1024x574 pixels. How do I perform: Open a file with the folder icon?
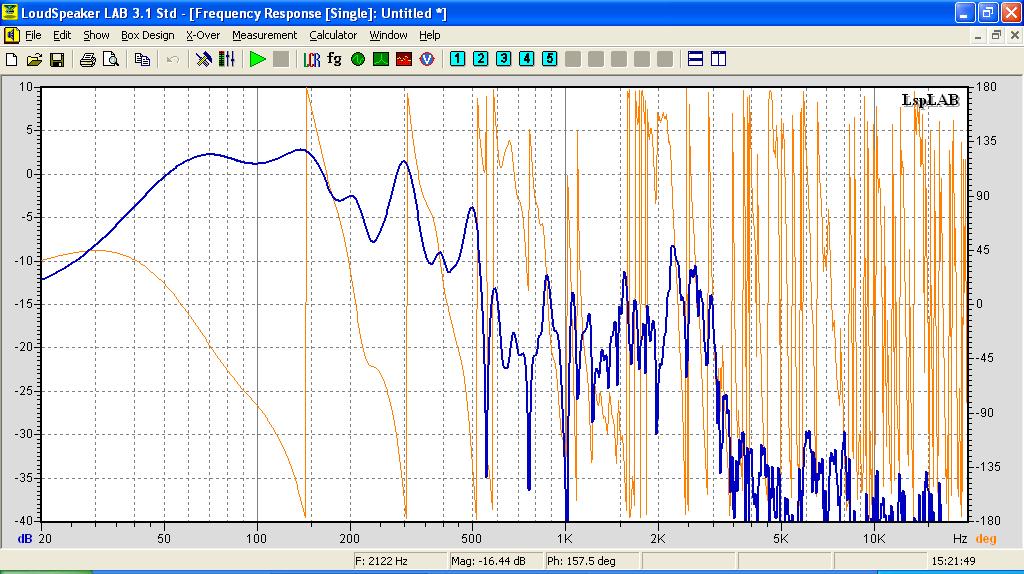tap(35, 59)
